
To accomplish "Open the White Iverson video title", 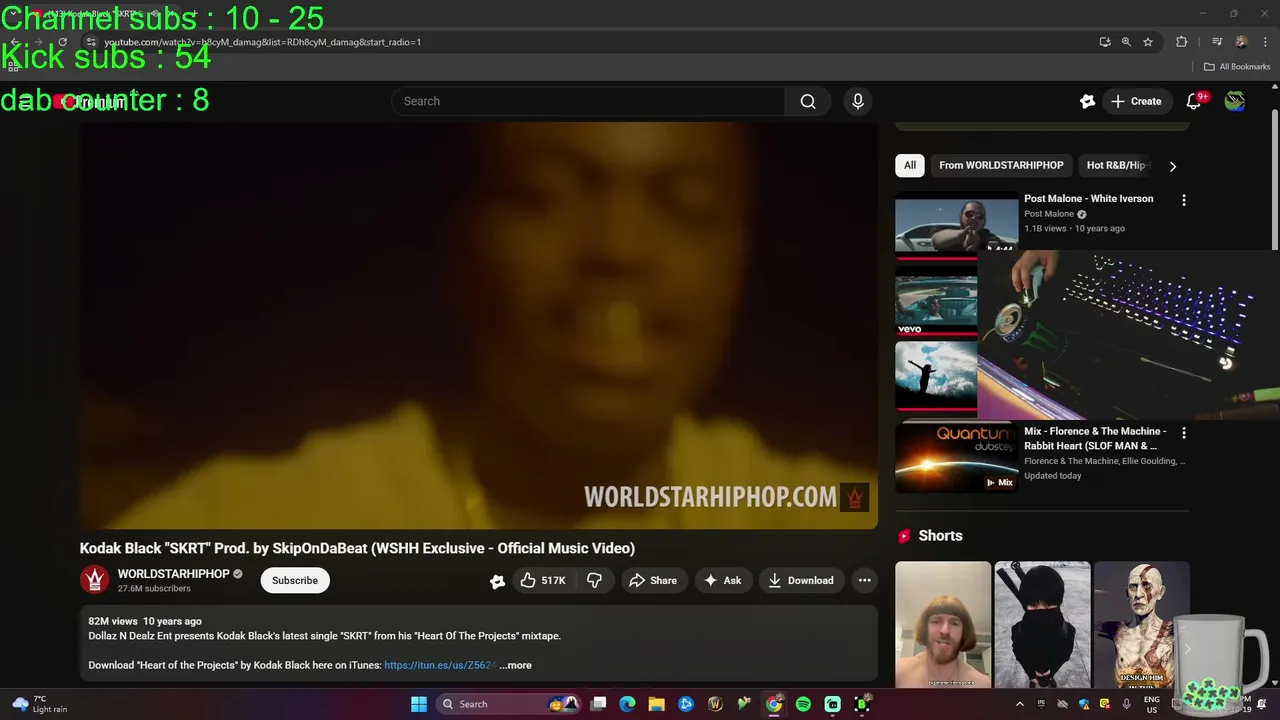I will click(1088, 199).
